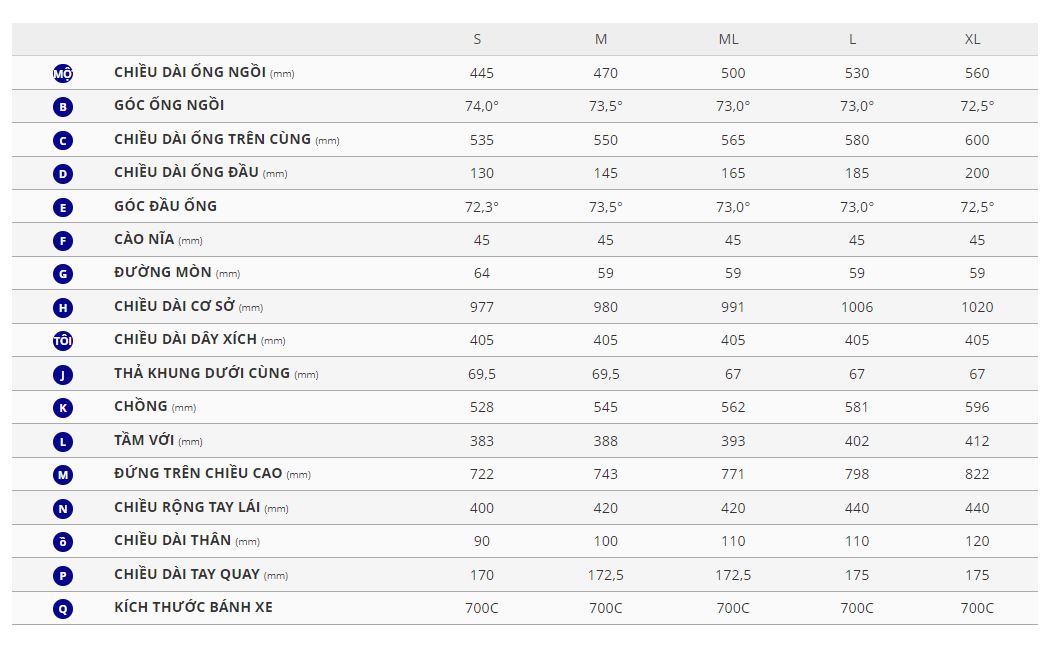Click the M size column header
Viewport: 1053px width, 650px height.
pos(601,39)
